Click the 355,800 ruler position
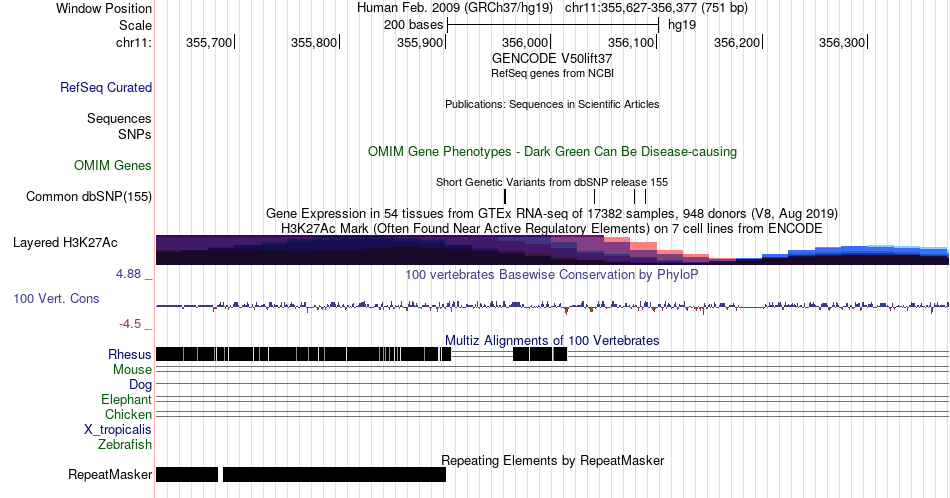The width and height of the screenshot is (950, 498). [314, 42]
